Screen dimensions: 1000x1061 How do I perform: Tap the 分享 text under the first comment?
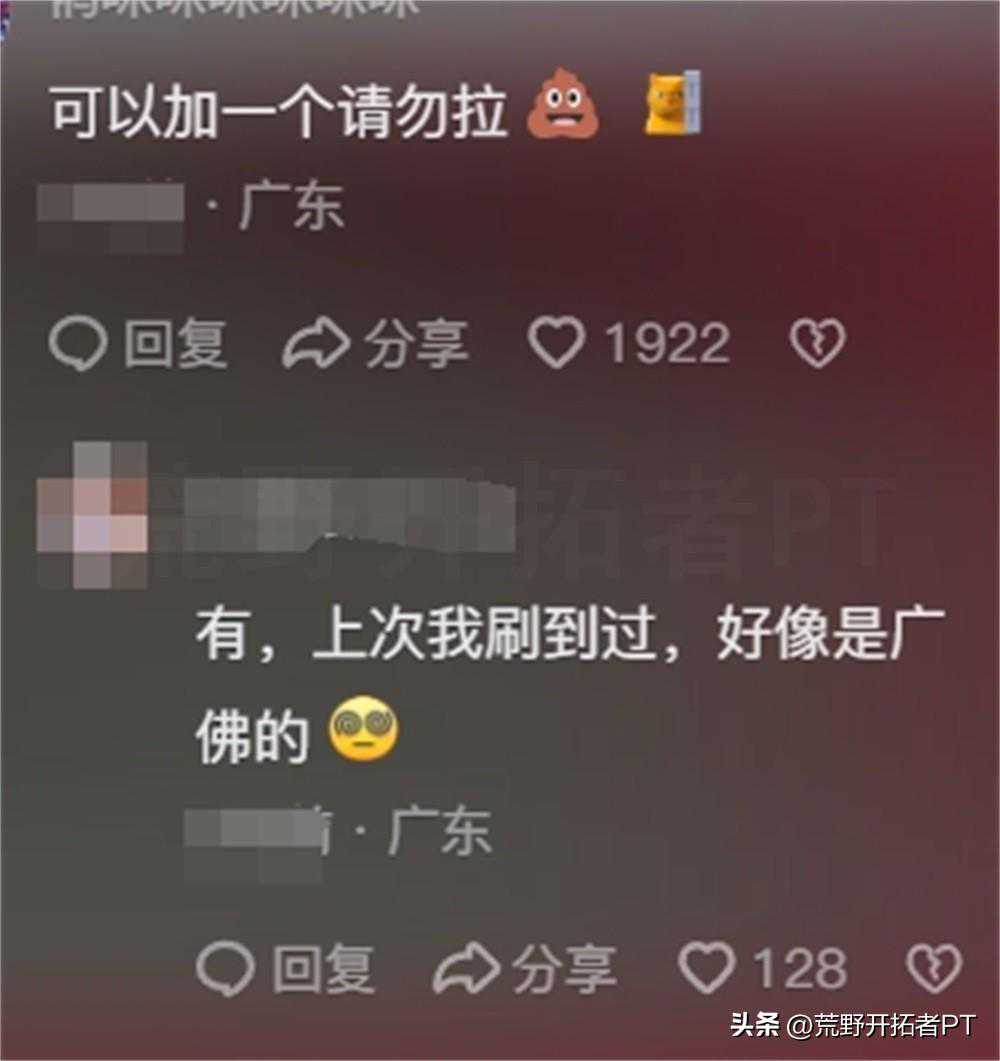click(x=417, y=343)
